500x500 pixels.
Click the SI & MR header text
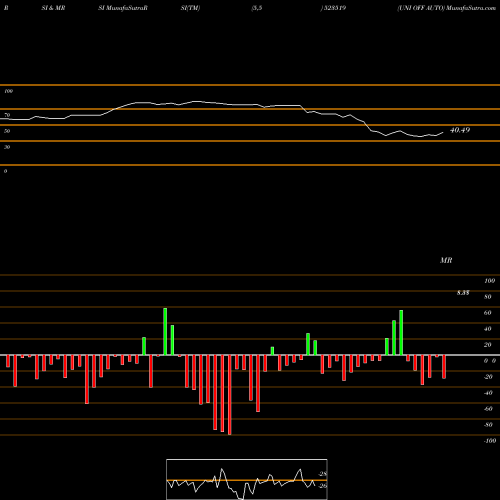[53, 8]
